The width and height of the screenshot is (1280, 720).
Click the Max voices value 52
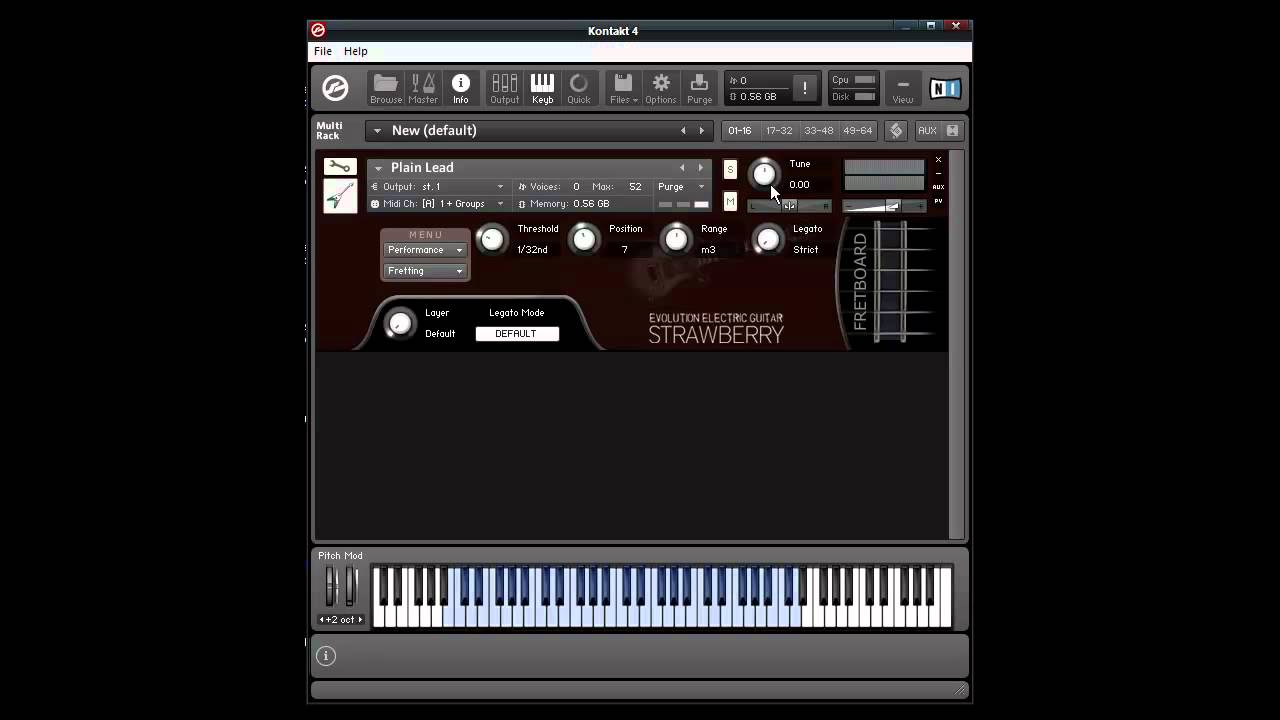pyautogui.click(x=635, y=187)
